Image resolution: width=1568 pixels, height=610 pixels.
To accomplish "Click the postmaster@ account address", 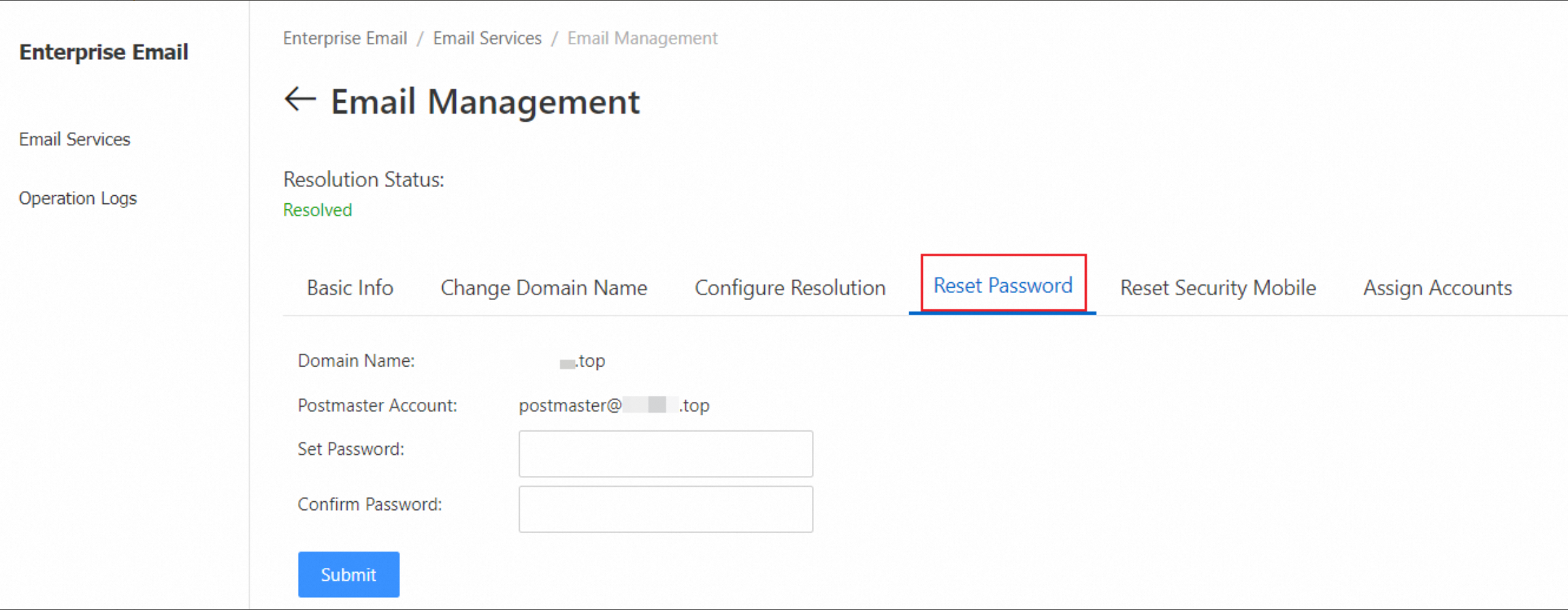I will click(x=614, y=405).
